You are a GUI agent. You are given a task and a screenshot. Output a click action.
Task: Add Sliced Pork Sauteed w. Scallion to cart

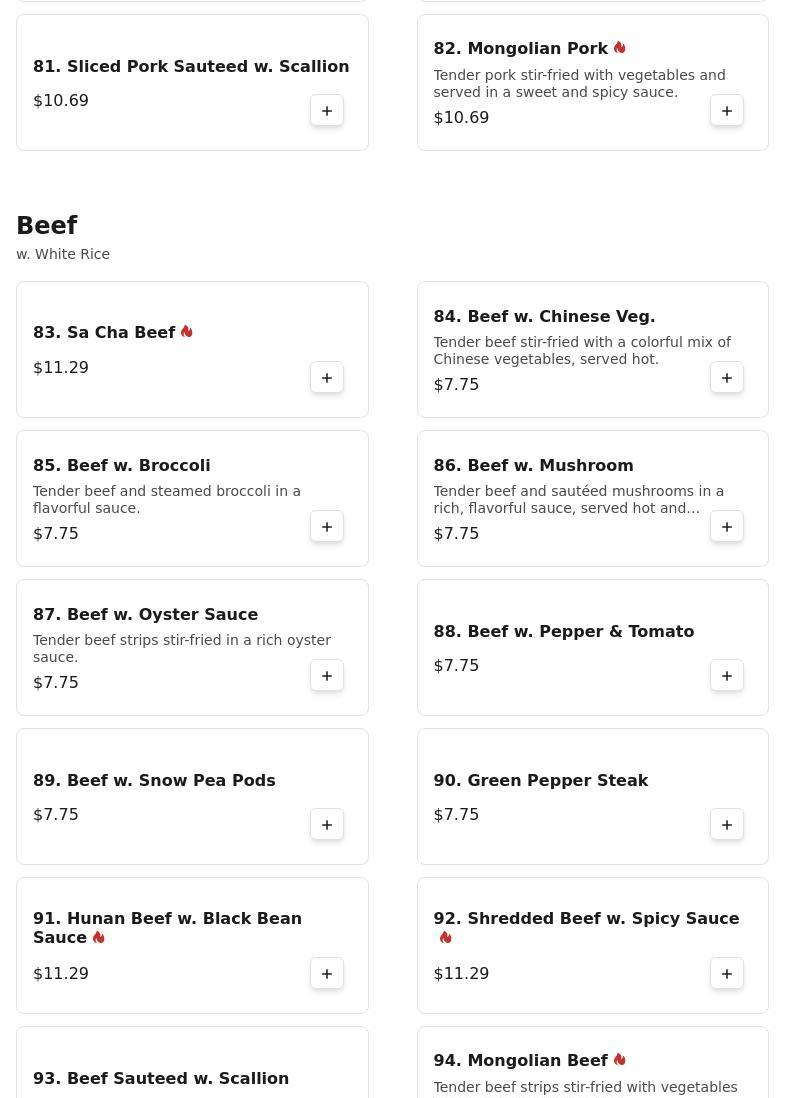(327, 111)
